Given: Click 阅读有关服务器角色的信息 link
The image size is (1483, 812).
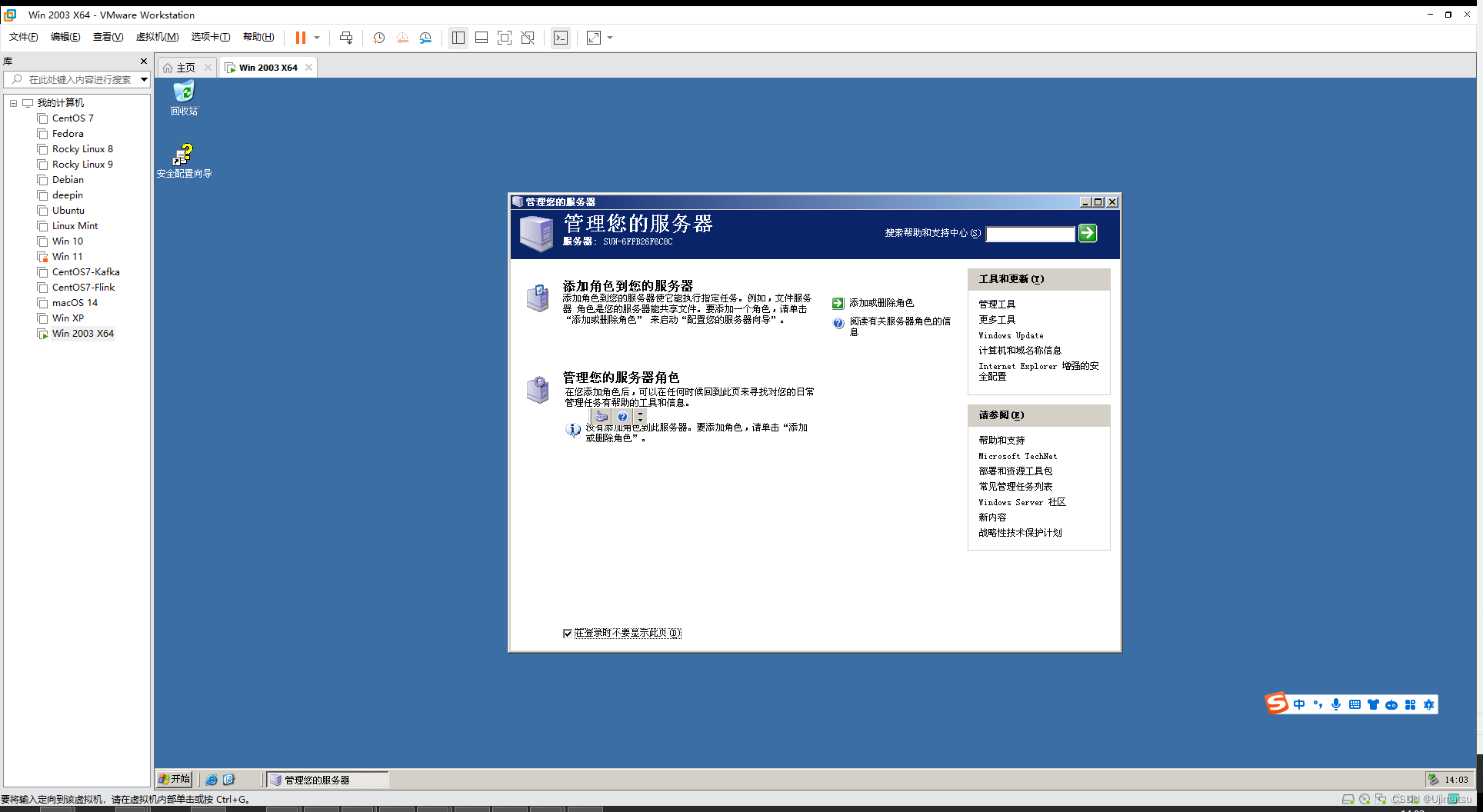Looking at the screenshot, I should click(x=900, y=326).
